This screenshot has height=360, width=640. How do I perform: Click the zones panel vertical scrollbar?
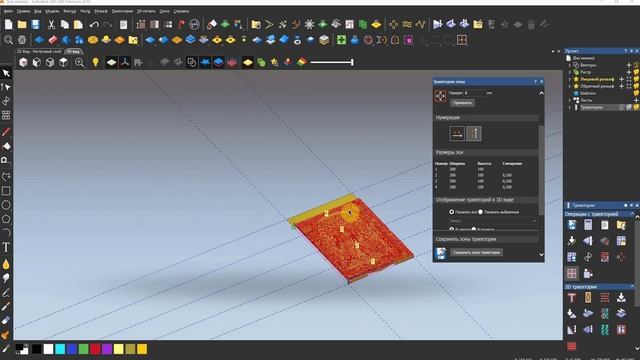[x=541, y=169]
